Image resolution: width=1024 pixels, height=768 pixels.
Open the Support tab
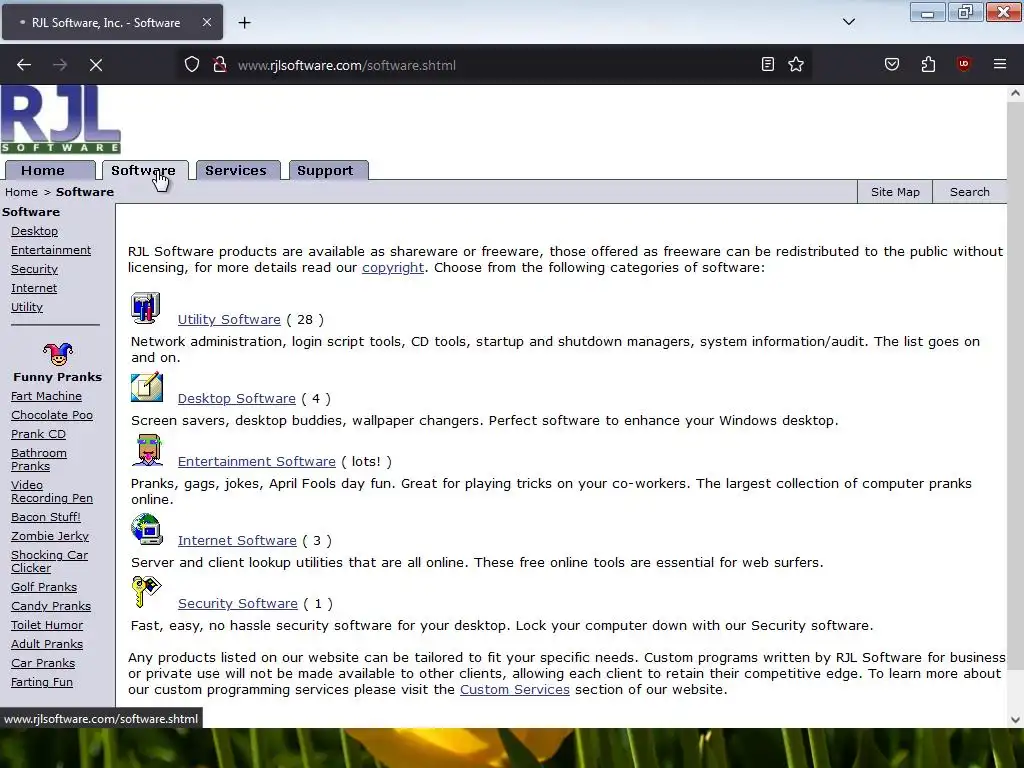(328, 170)
